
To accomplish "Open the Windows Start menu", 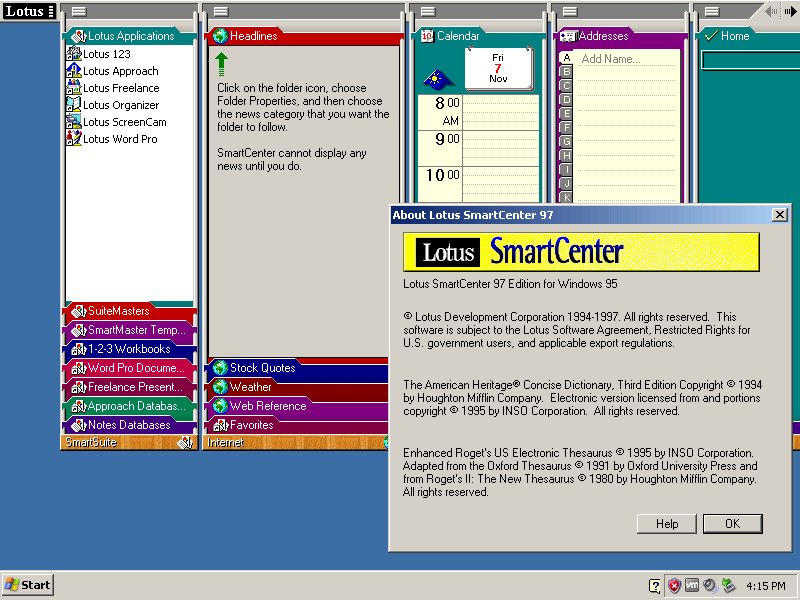I will tap(28, 585).
